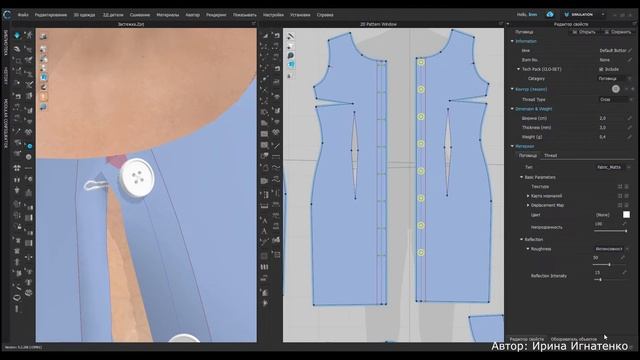Collapse the Reflection group
Screen dimensions: 640x360
click(521, 240)
